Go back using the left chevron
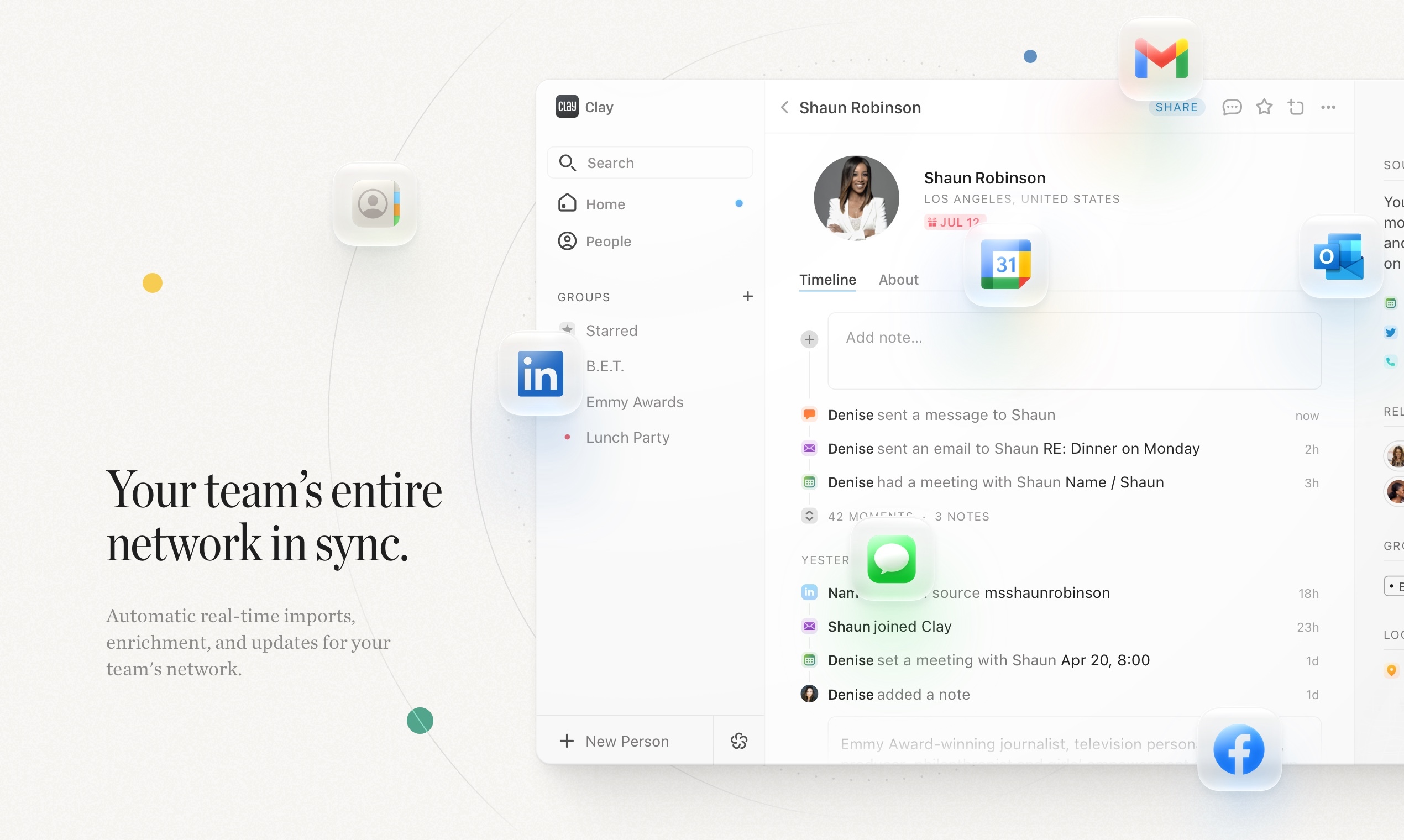1404x840 pixels. click(x=784, y=107)
